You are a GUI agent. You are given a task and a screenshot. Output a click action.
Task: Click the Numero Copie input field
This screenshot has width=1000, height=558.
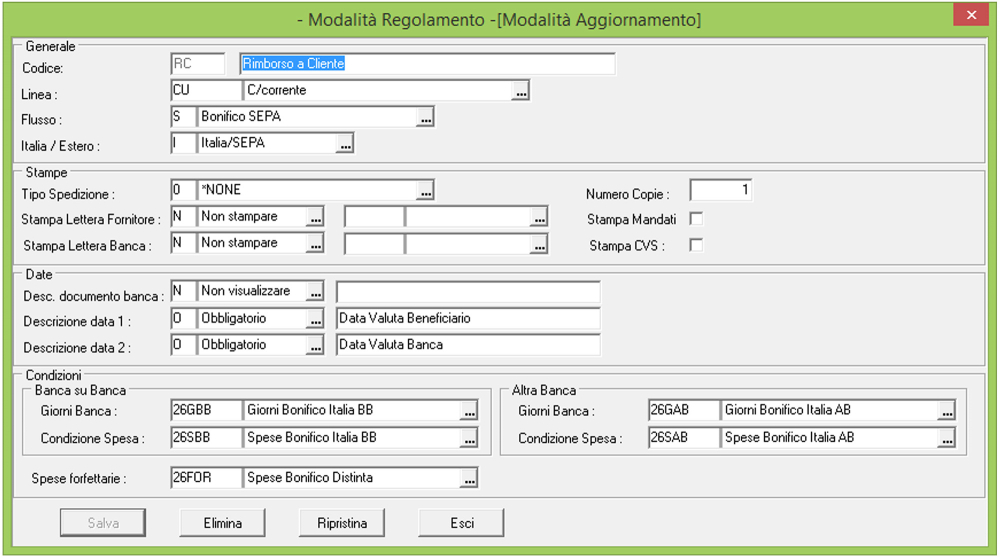[721, 190]
